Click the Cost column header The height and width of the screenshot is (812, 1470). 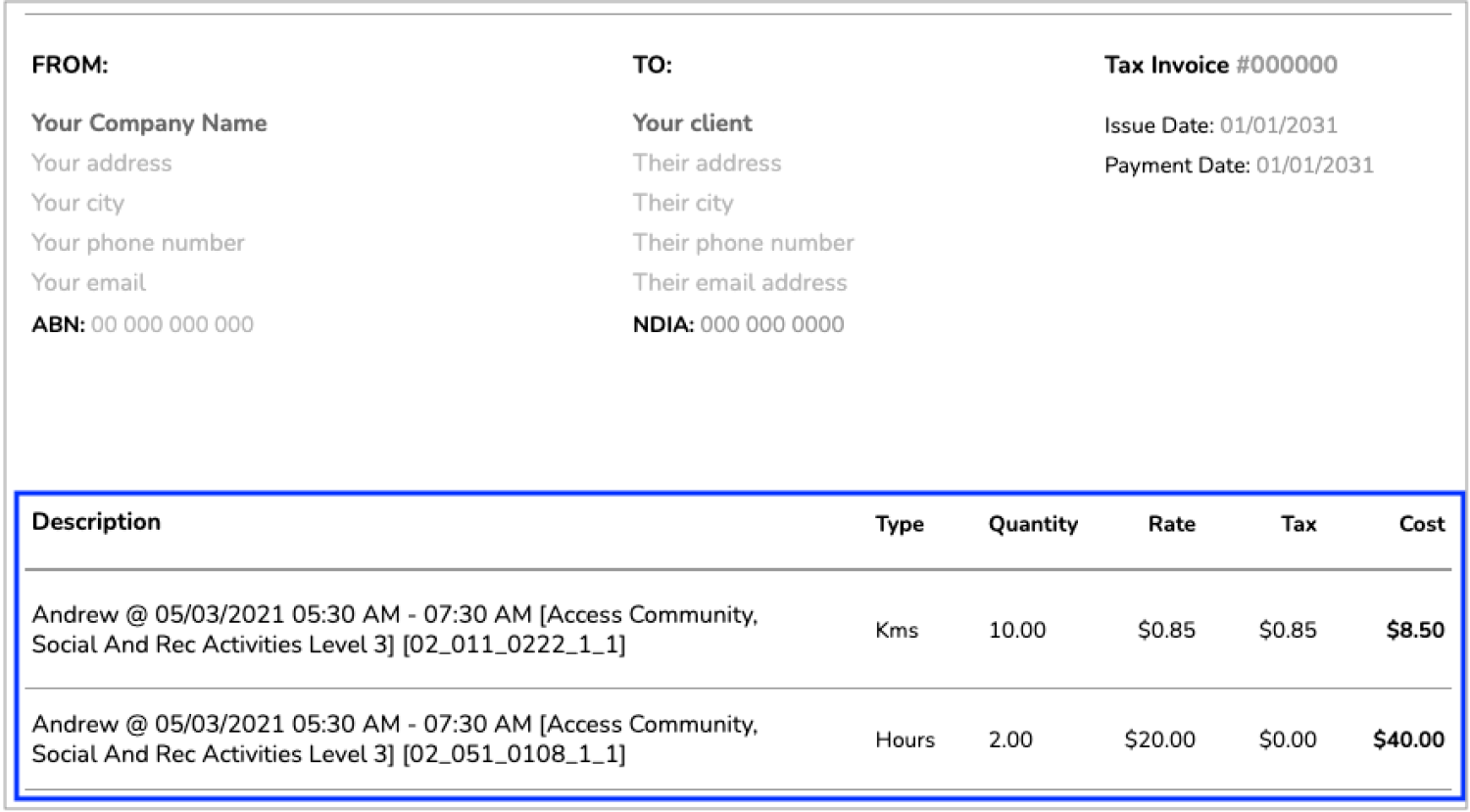(x=1422, y=524)
